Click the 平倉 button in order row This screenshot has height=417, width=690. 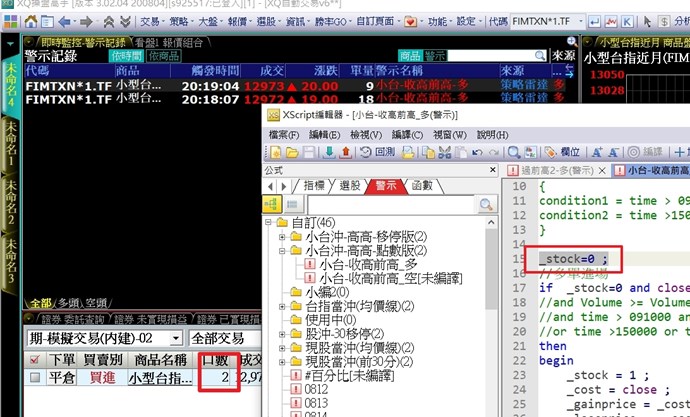point(60,377)
